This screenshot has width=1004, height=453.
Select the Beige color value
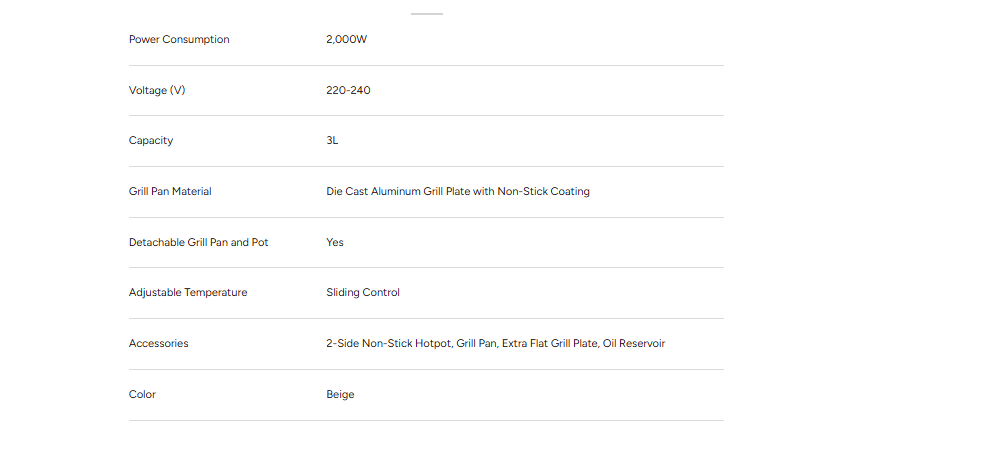click(340, 394)
